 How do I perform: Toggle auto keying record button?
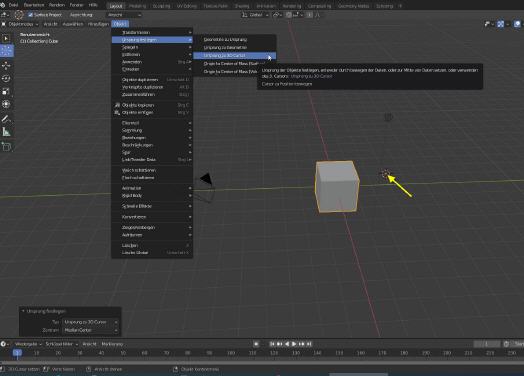tap(256, 344)
